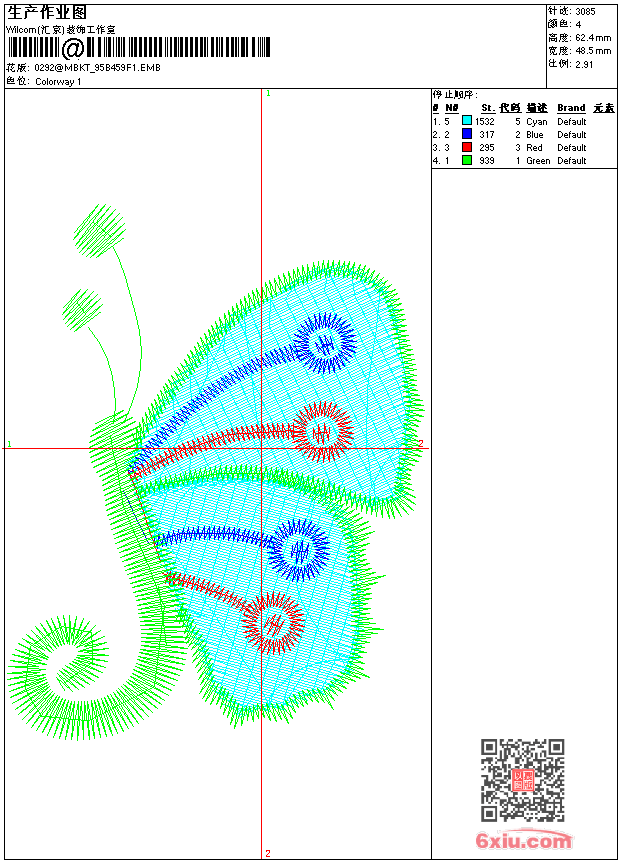Click the red color swatch in row 3
The image size is (620, 860).
point(467,147)
